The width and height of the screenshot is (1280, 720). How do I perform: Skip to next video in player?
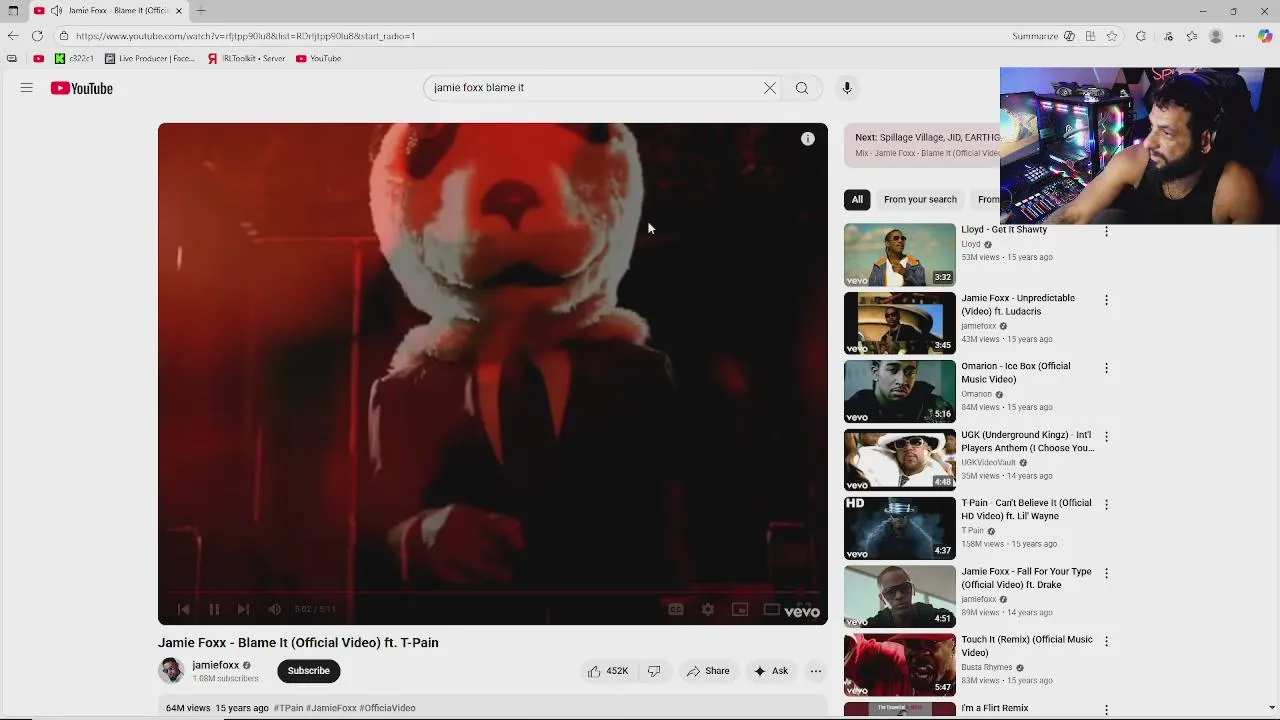(x=243, y=609)
